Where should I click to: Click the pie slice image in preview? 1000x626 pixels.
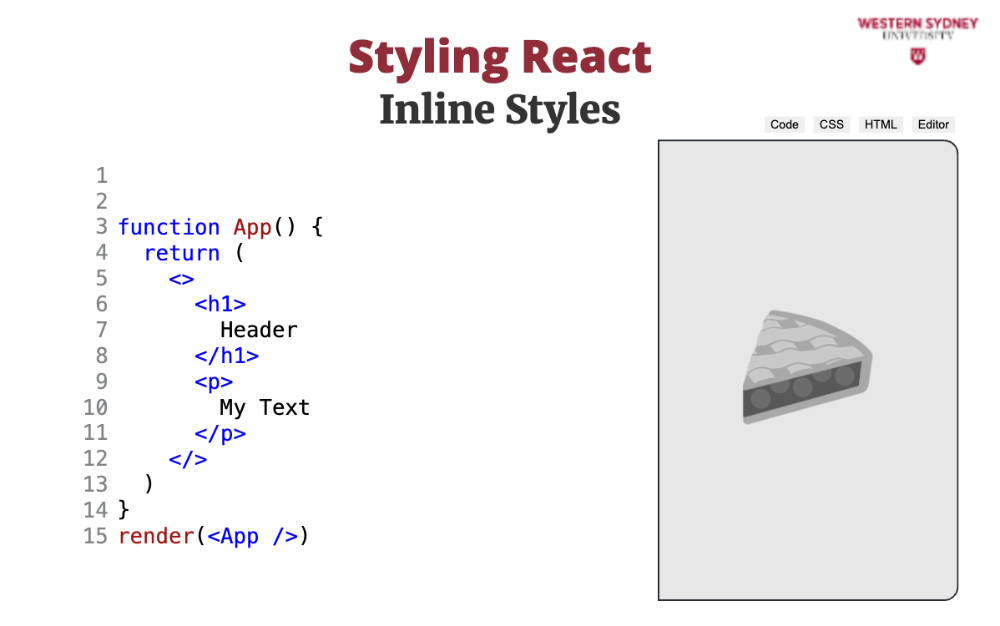pos(807,367)
